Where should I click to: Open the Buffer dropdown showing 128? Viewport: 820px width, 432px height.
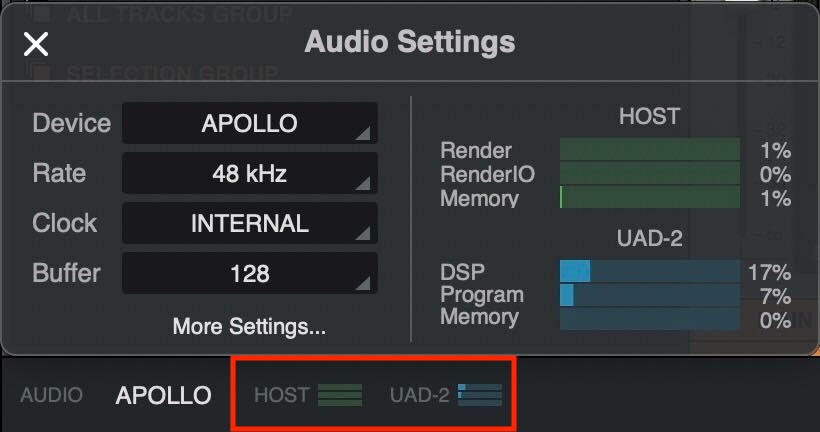click(x=249, y=273)
